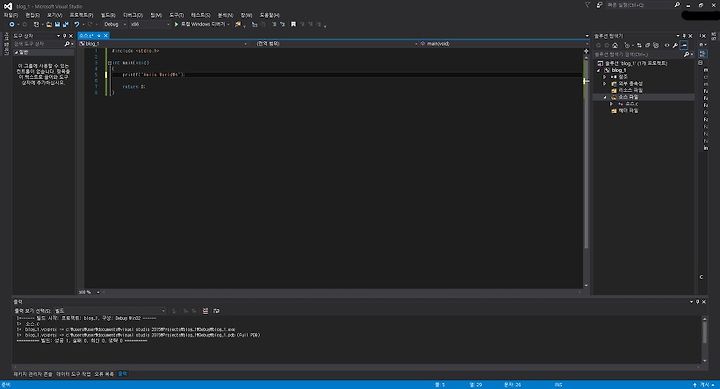Open the 도움말(H) Help menu
Viewport: 720px width, 389px height.
pyautogui.click(x=269, y=15)
